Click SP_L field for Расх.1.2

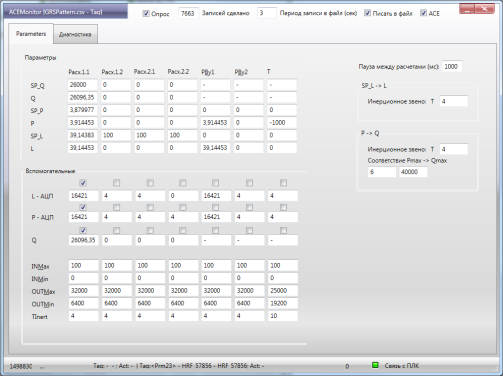tap(116, 135)
